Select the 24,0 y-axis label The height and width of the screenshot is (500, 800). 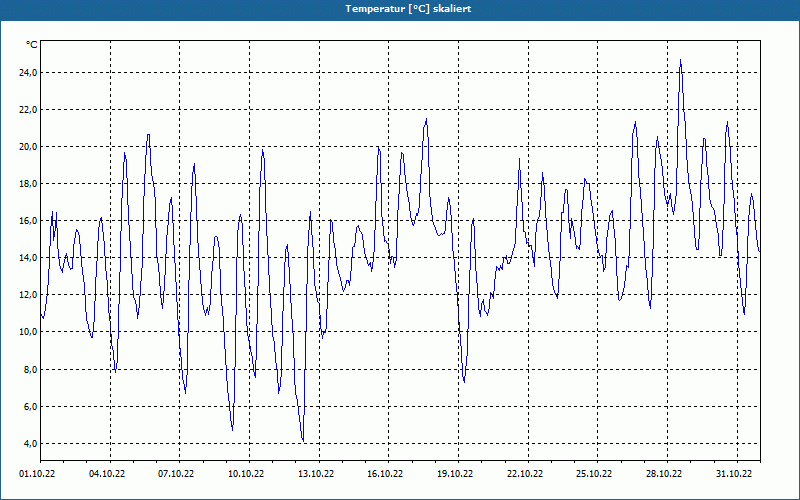(x=28, y=72)
